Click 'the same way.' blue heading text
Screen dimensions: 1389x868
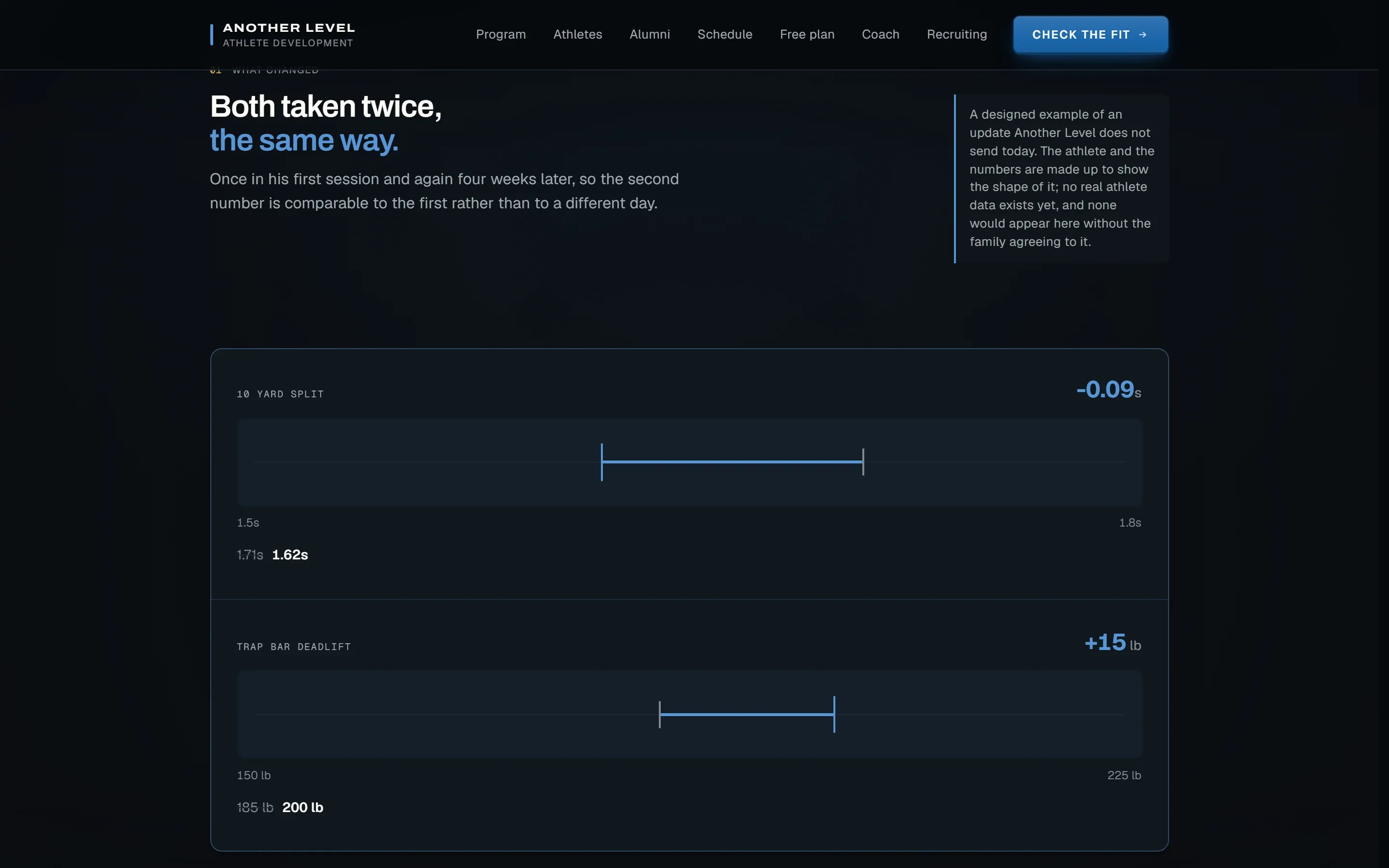point(304,141)
